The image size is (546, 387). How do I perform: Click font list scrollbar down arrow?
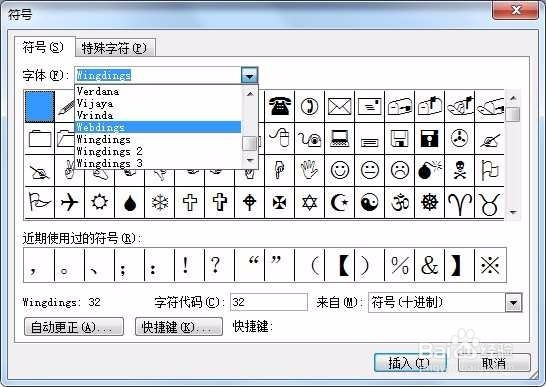coord(250,160)
